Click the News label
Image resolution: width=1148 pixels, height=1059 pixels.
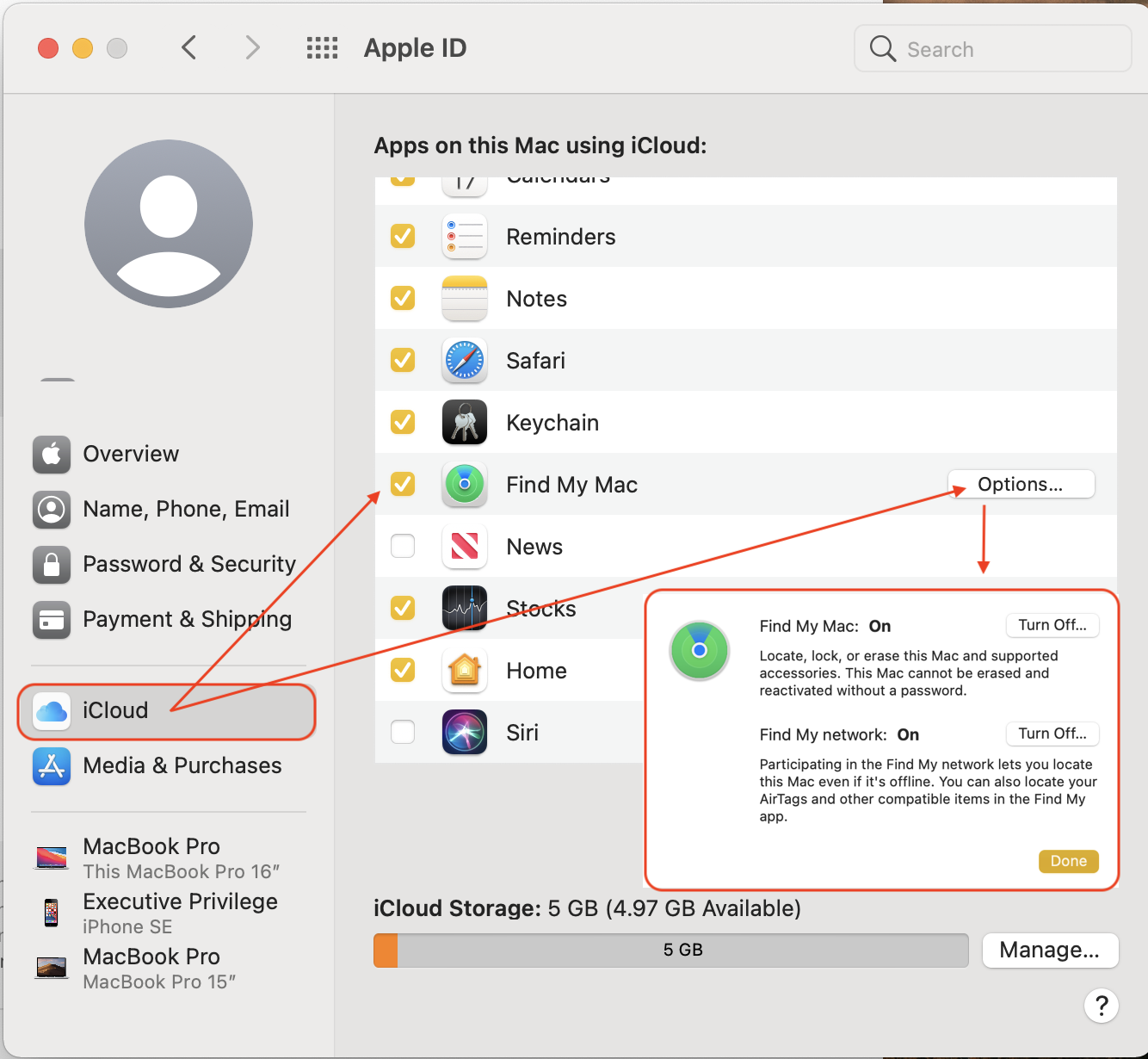[534, 547]
